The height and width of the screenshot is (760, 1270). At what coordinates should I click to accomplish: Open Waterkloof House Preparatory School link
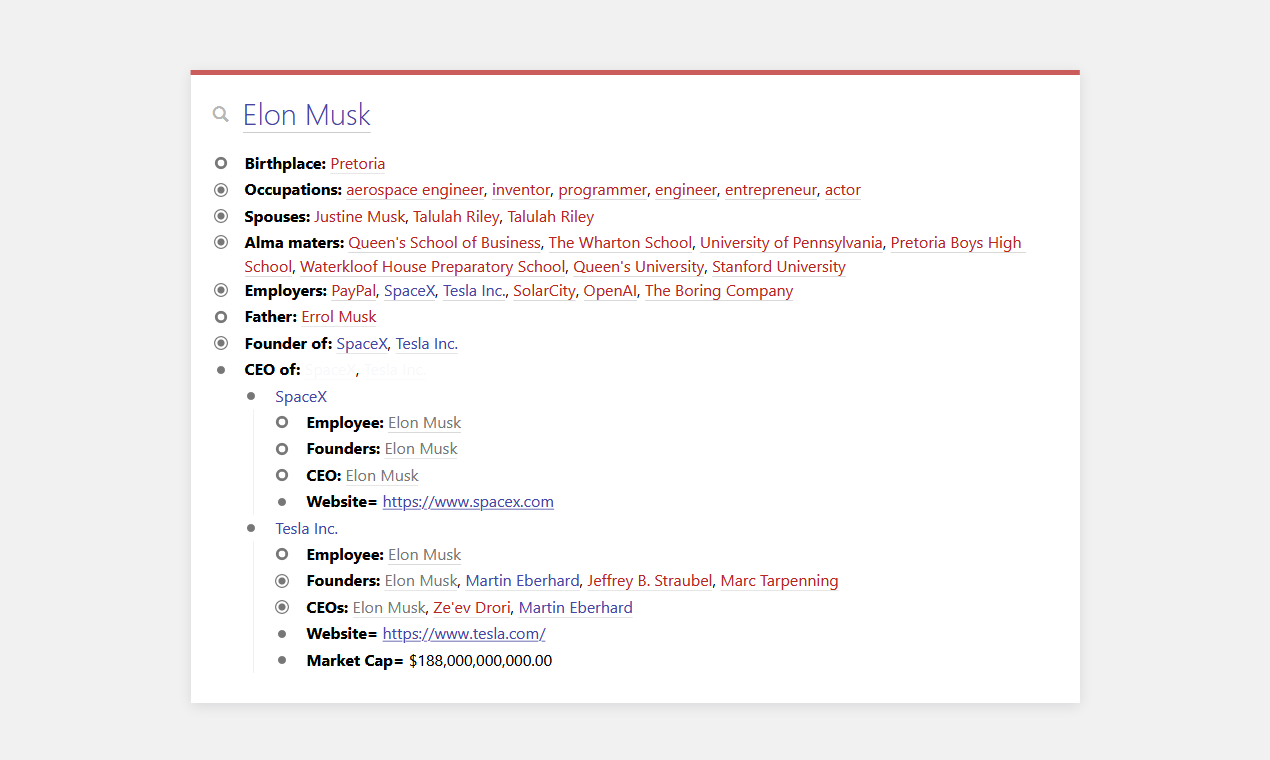[432, 267]
